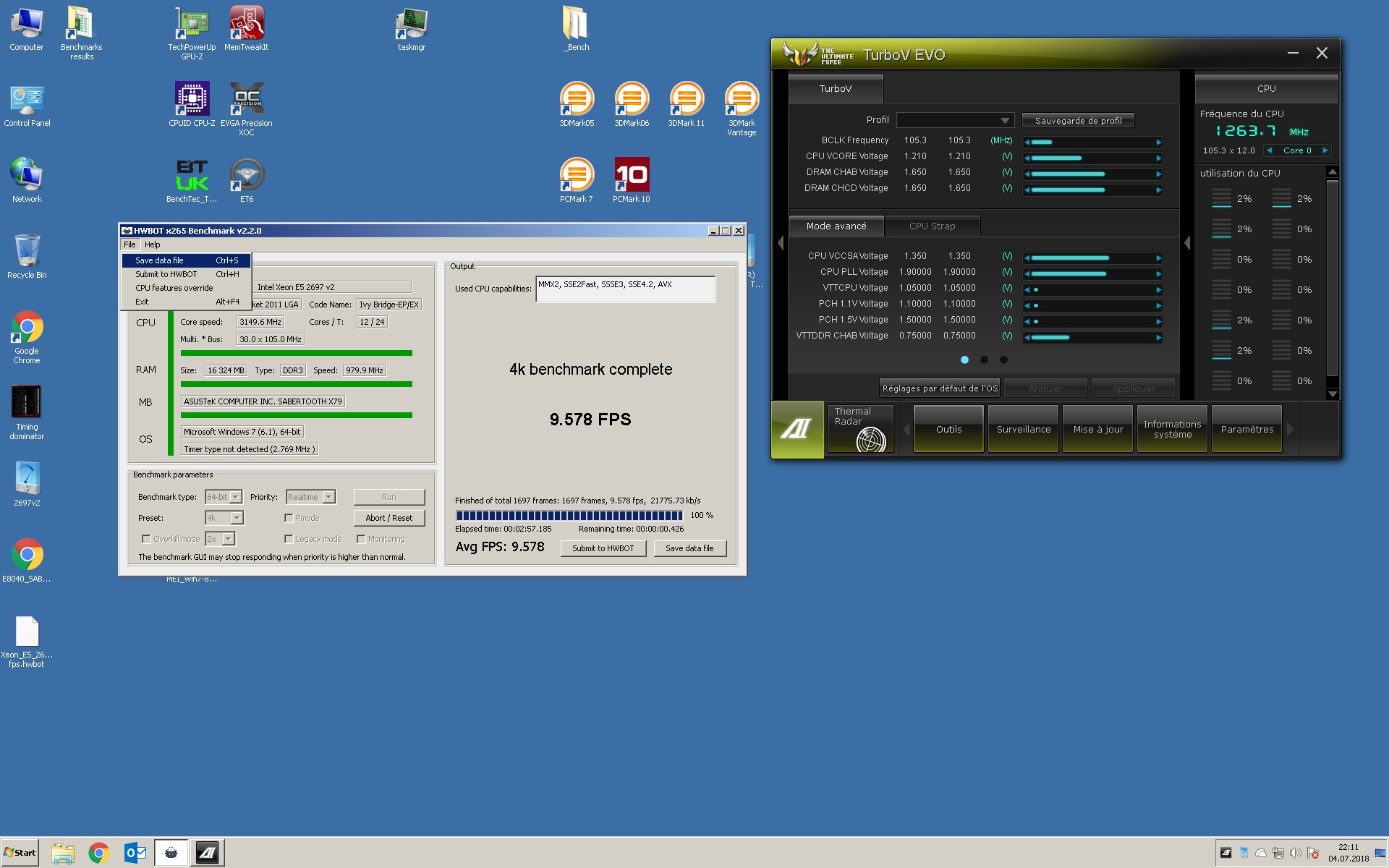
Task: Open the PCMark 10 desktop icon
Action: coord(632,181)
